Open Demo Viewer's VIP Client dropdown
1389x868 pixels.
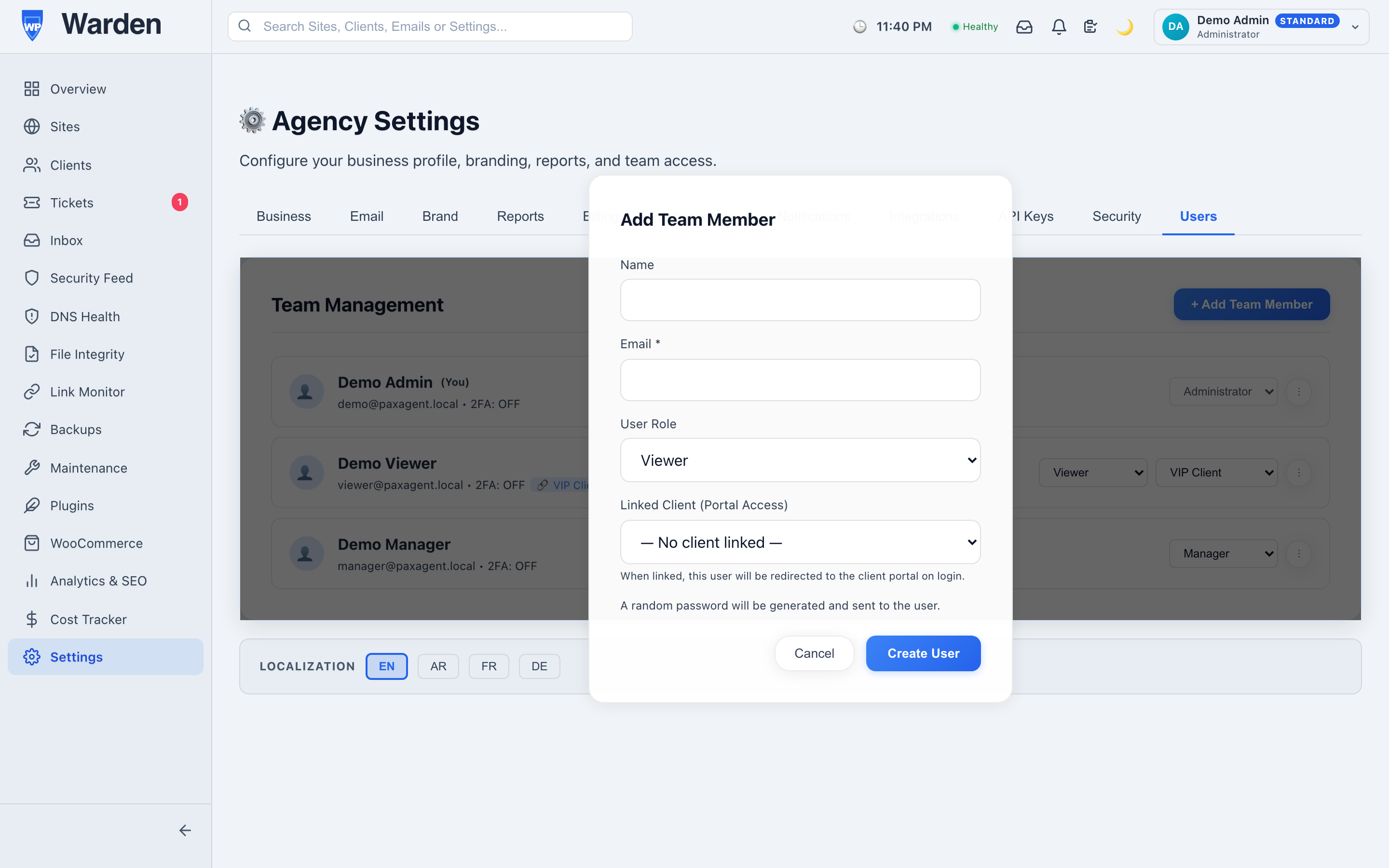click(1216, 473)
